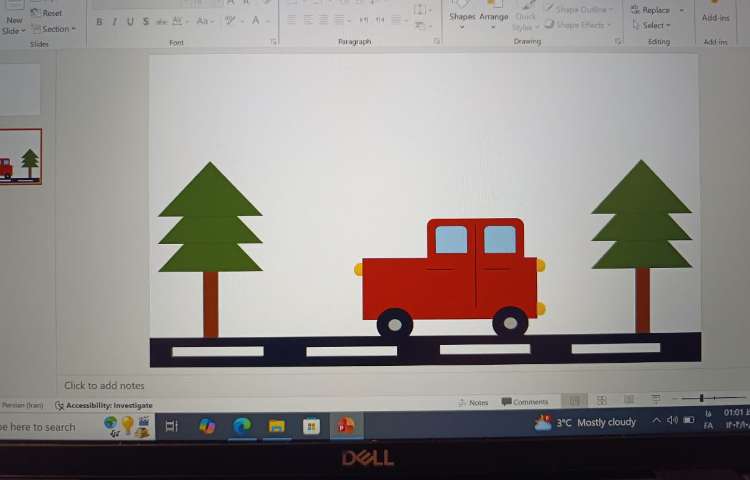Viewport: 750px width, 480px height.
Task: Launch PowerPoint from the taskbar
Action: click(346, 426)
